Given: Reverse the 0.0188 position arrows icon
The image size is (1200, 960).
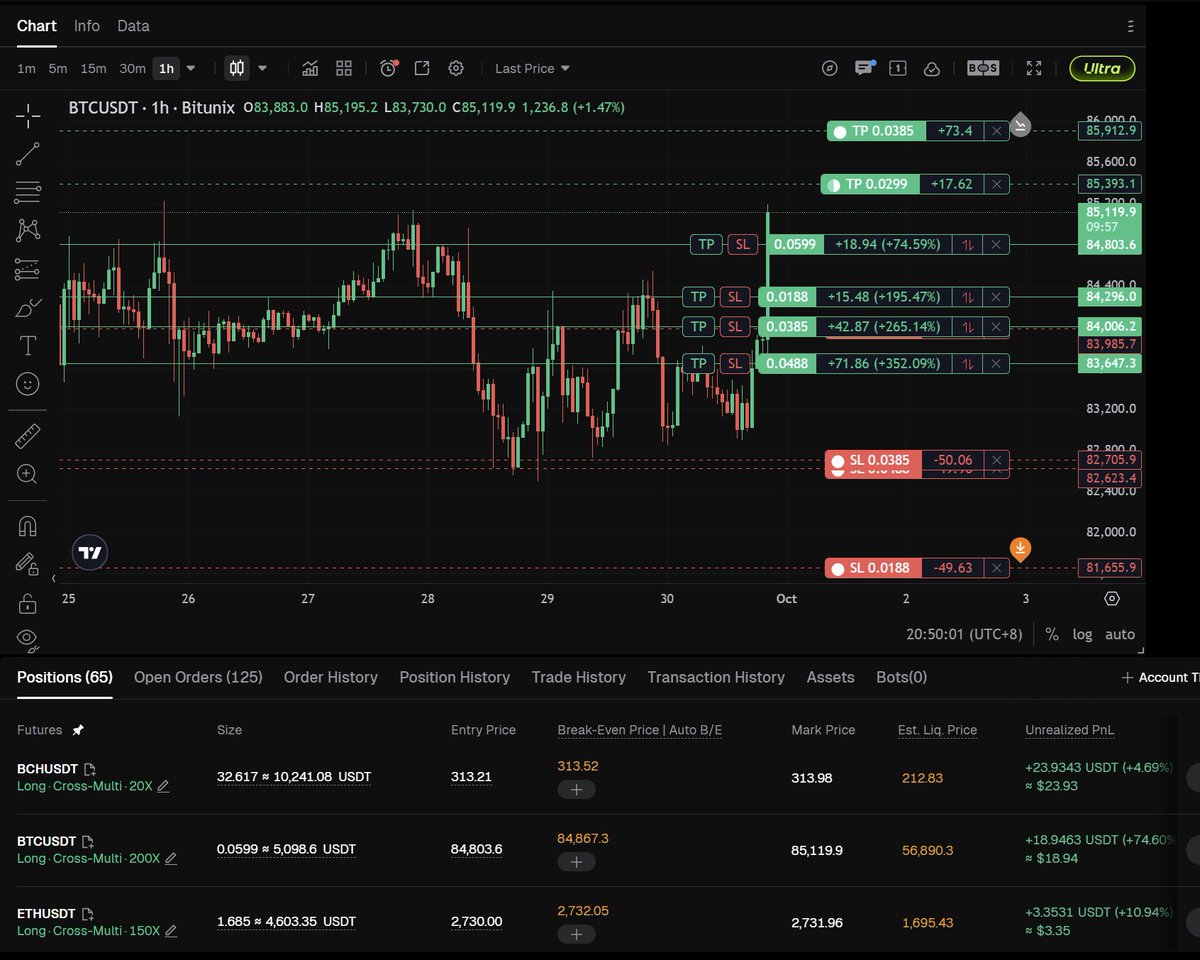Looking at the screenshot, I should pos(968,296).
